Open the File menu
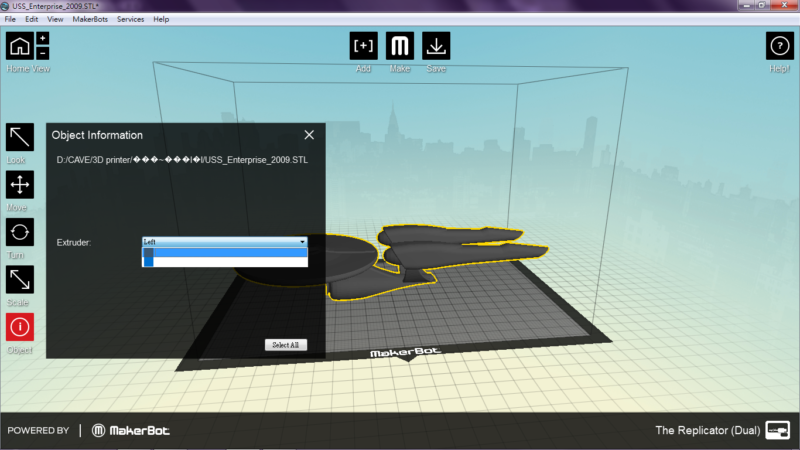 10,19
